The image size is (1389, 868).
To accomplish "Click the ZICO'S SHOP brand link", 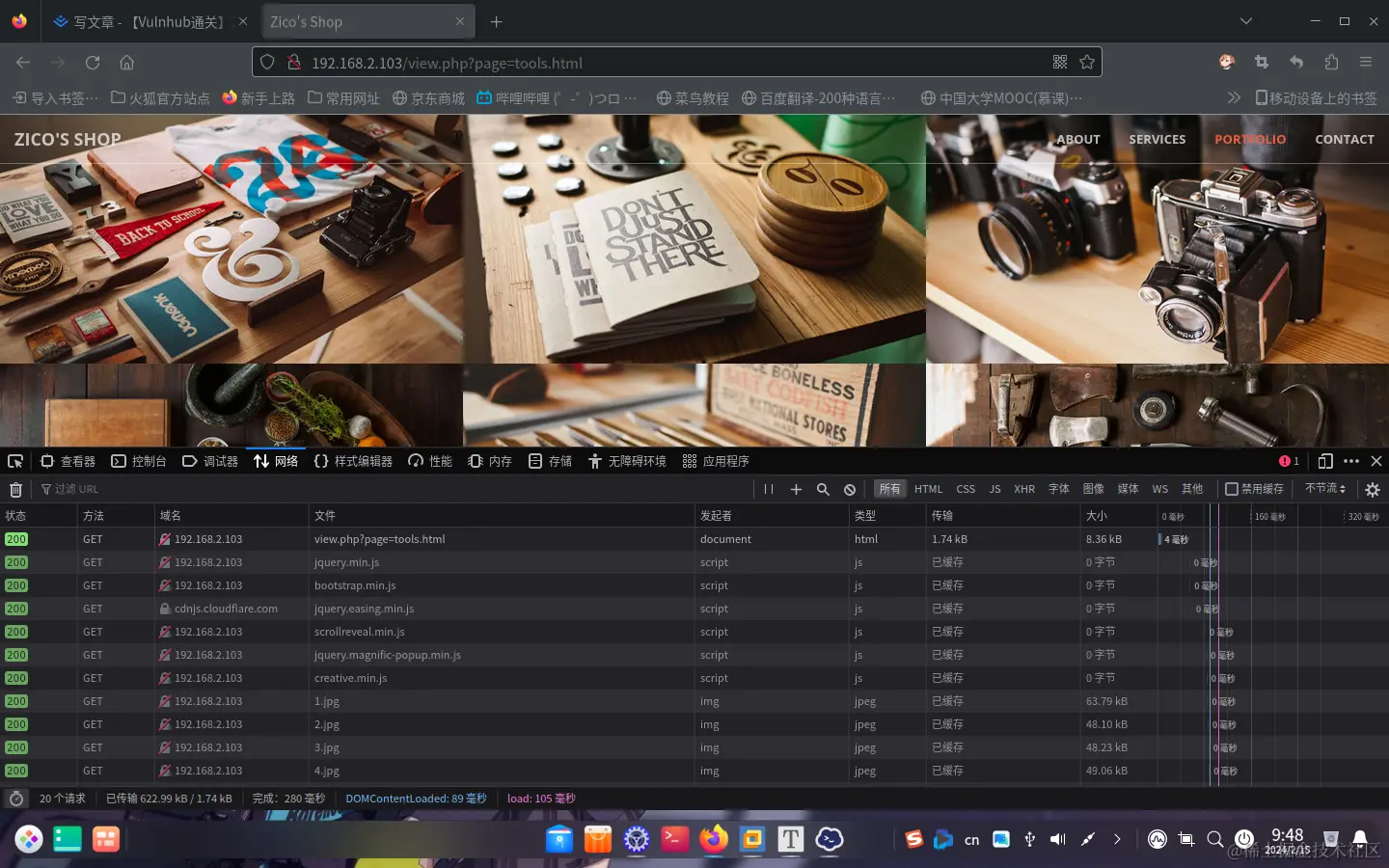I will (x=68, y=140).
